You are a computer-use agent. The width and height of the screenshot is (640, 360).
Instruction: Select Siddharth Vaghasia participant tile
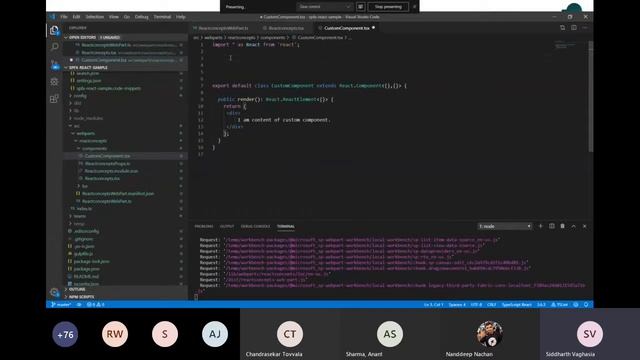tap(590, 334)
